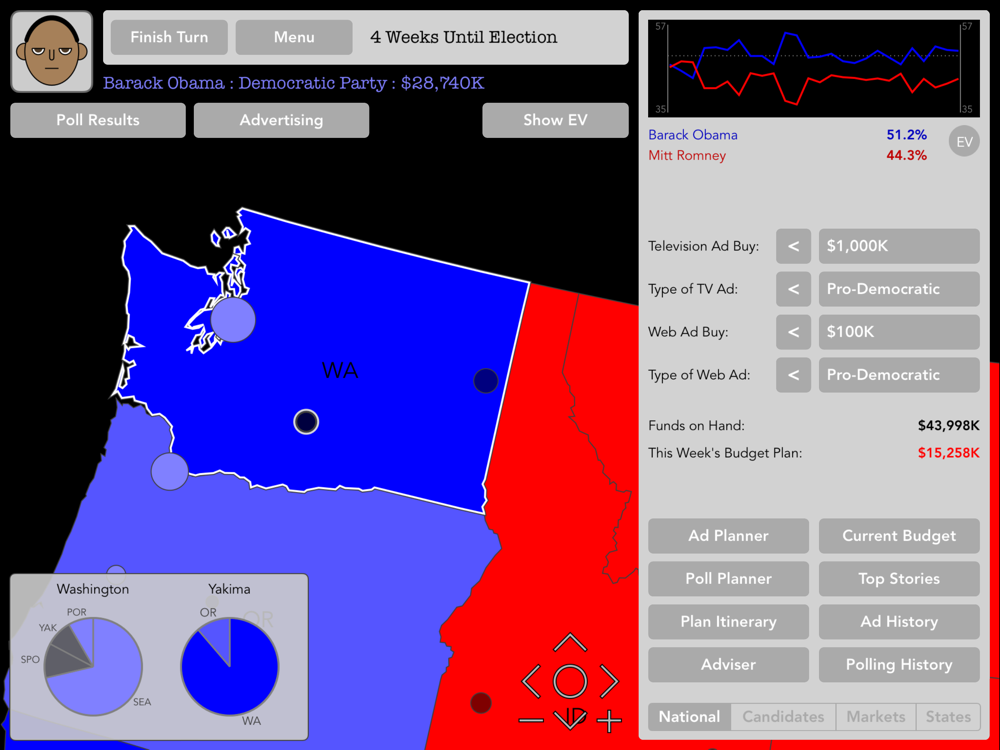Select the Portland market circle on Oregon border
Viewport: 1000px width, 750px height.
pyautogui.click(x=170, y=471)
